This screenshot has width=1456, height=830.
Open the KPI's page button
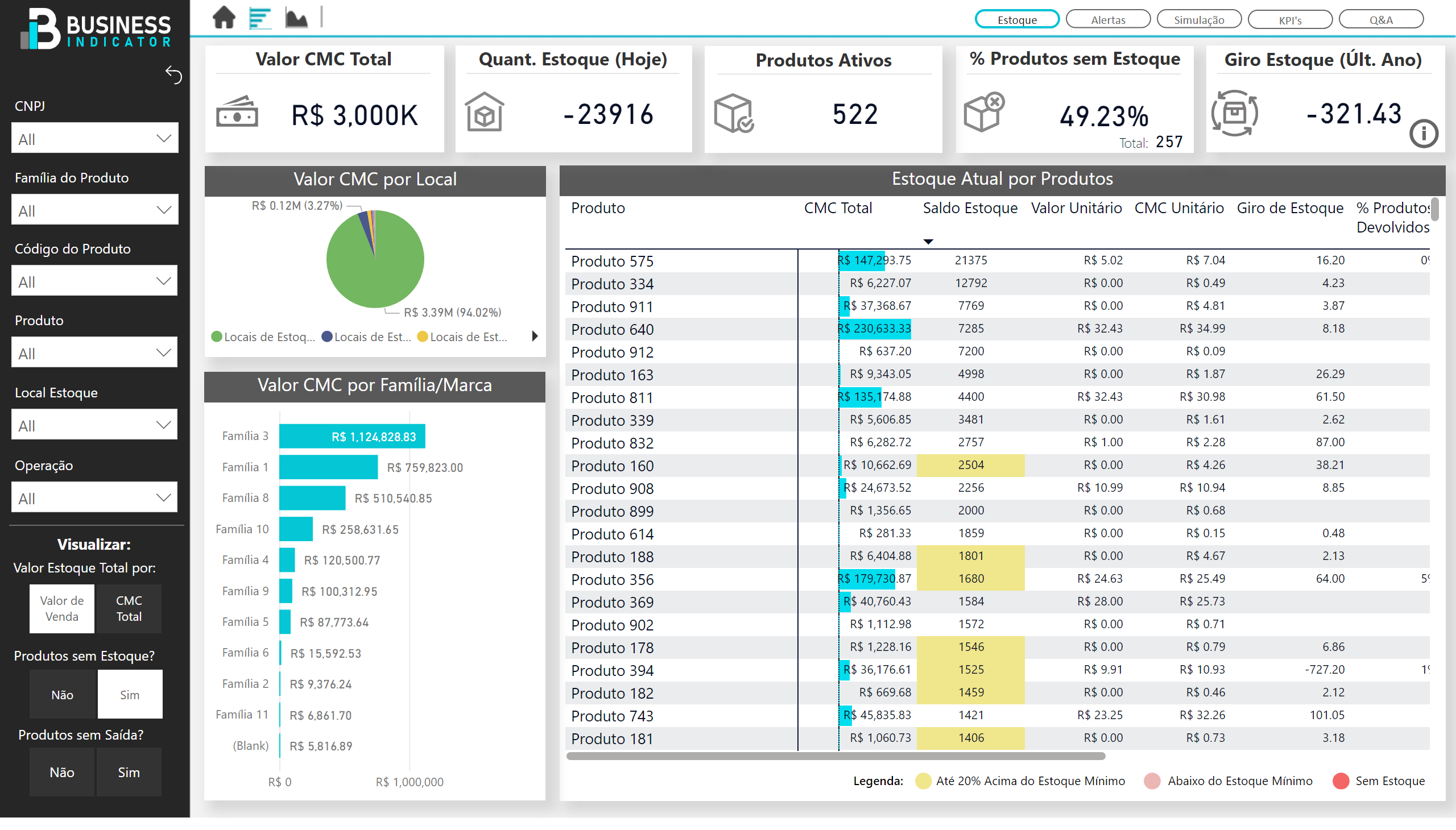click(1289, 20)
